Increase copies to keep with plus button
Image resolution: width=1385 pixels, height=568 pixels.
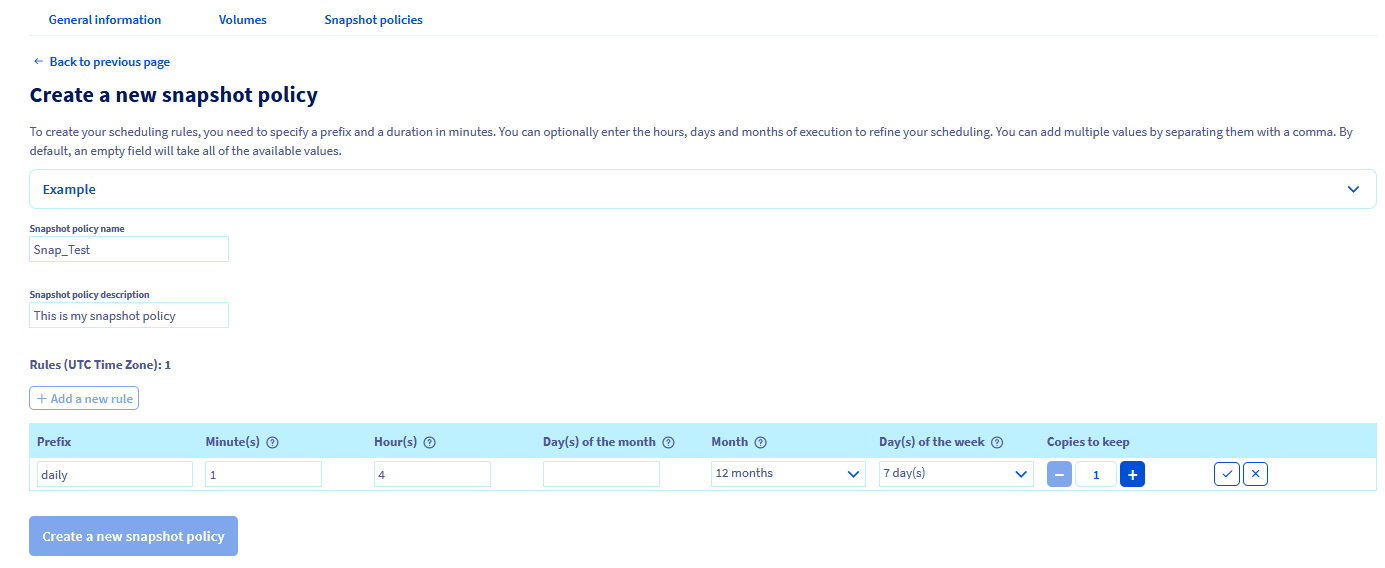tap(1132, 474)
